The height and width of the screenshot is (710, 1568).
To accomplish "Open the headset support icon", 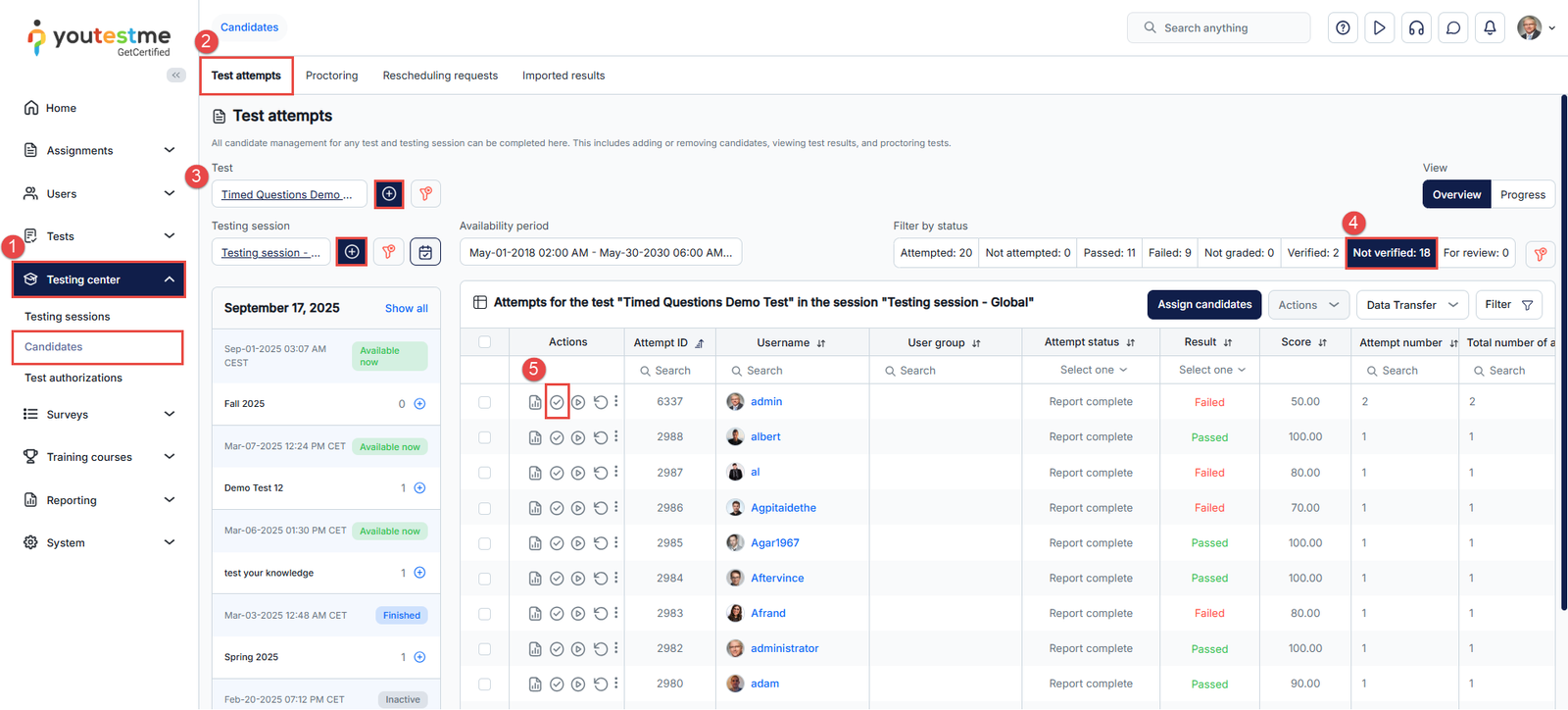I will tap(1416, 28).
